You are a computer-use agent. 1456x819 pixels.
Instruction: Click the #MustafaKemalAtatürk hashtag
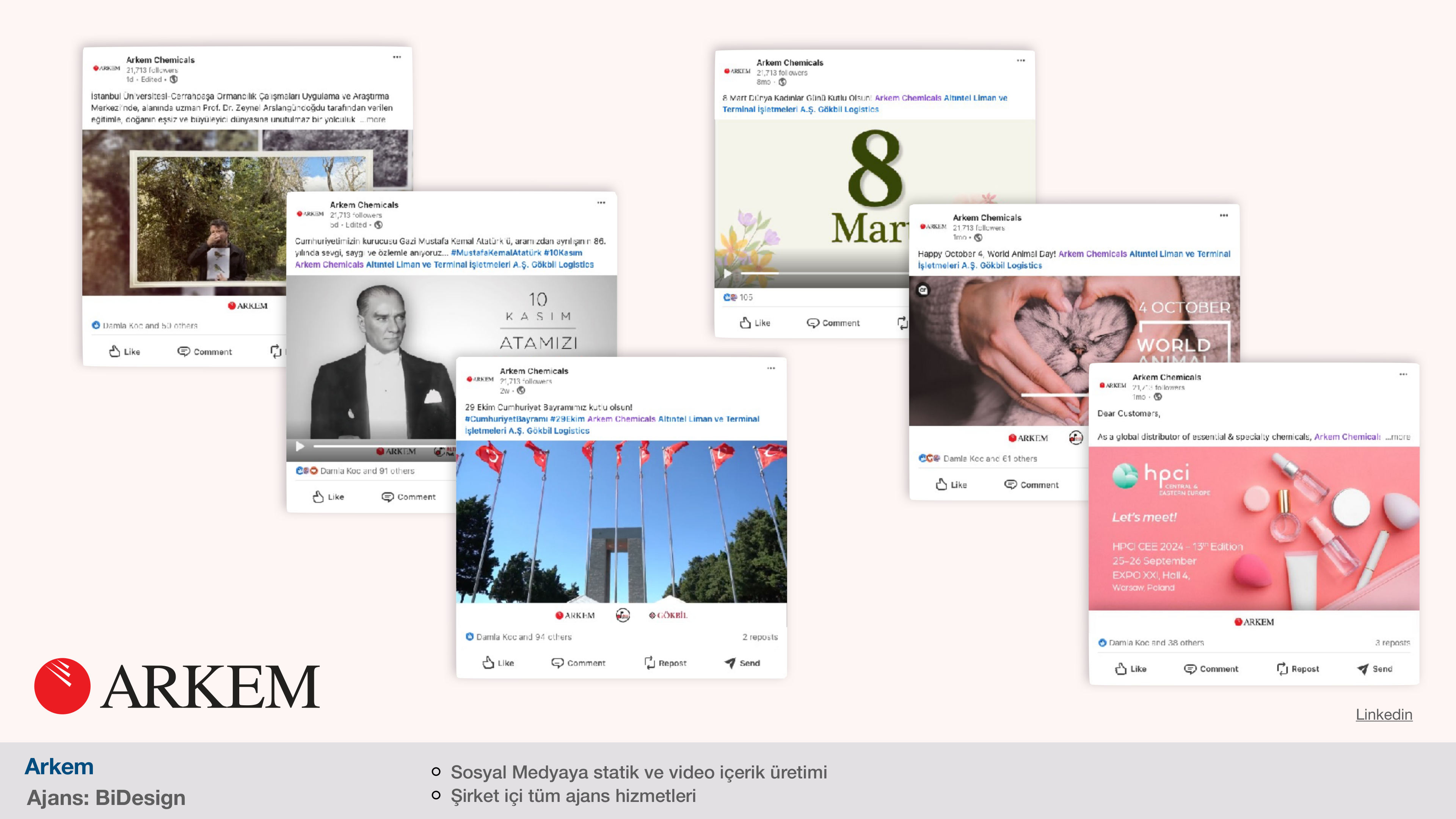click(496, 253)
